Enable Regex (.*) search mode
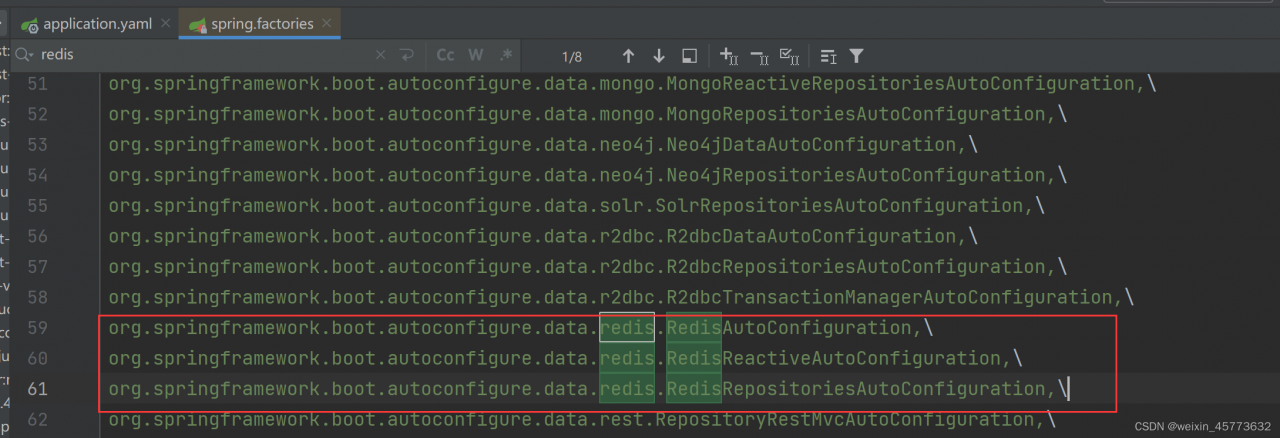Viewport: 1280px width, 438px height. coord(506,55)
